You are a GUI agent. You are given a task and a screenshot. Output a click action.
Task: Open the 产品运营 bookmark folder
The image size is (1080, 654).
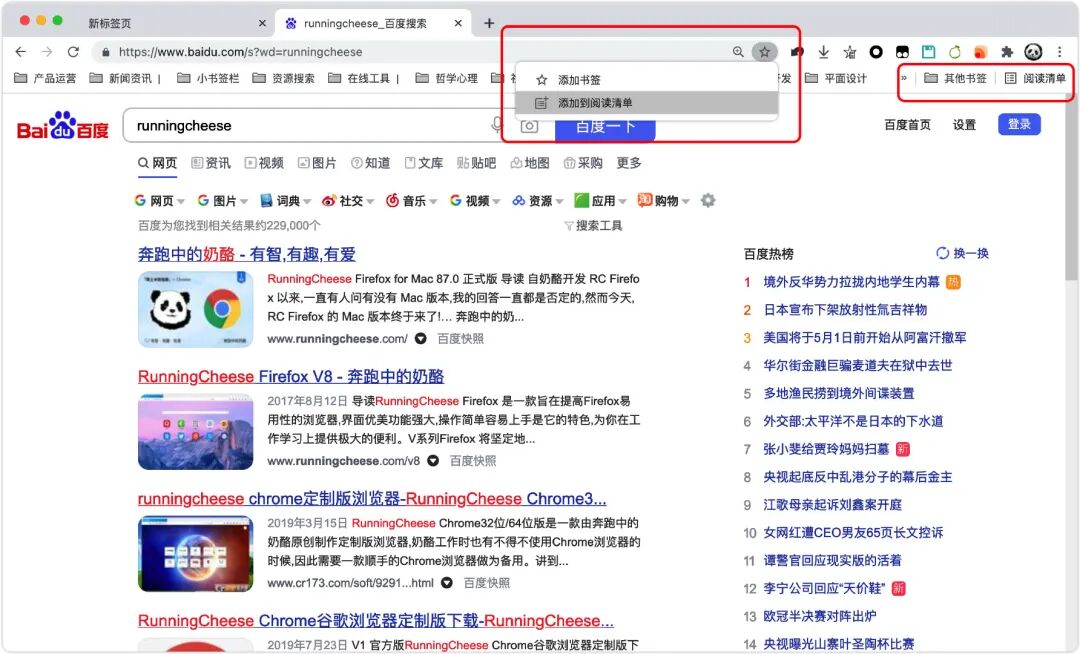(x=45, y=78)
